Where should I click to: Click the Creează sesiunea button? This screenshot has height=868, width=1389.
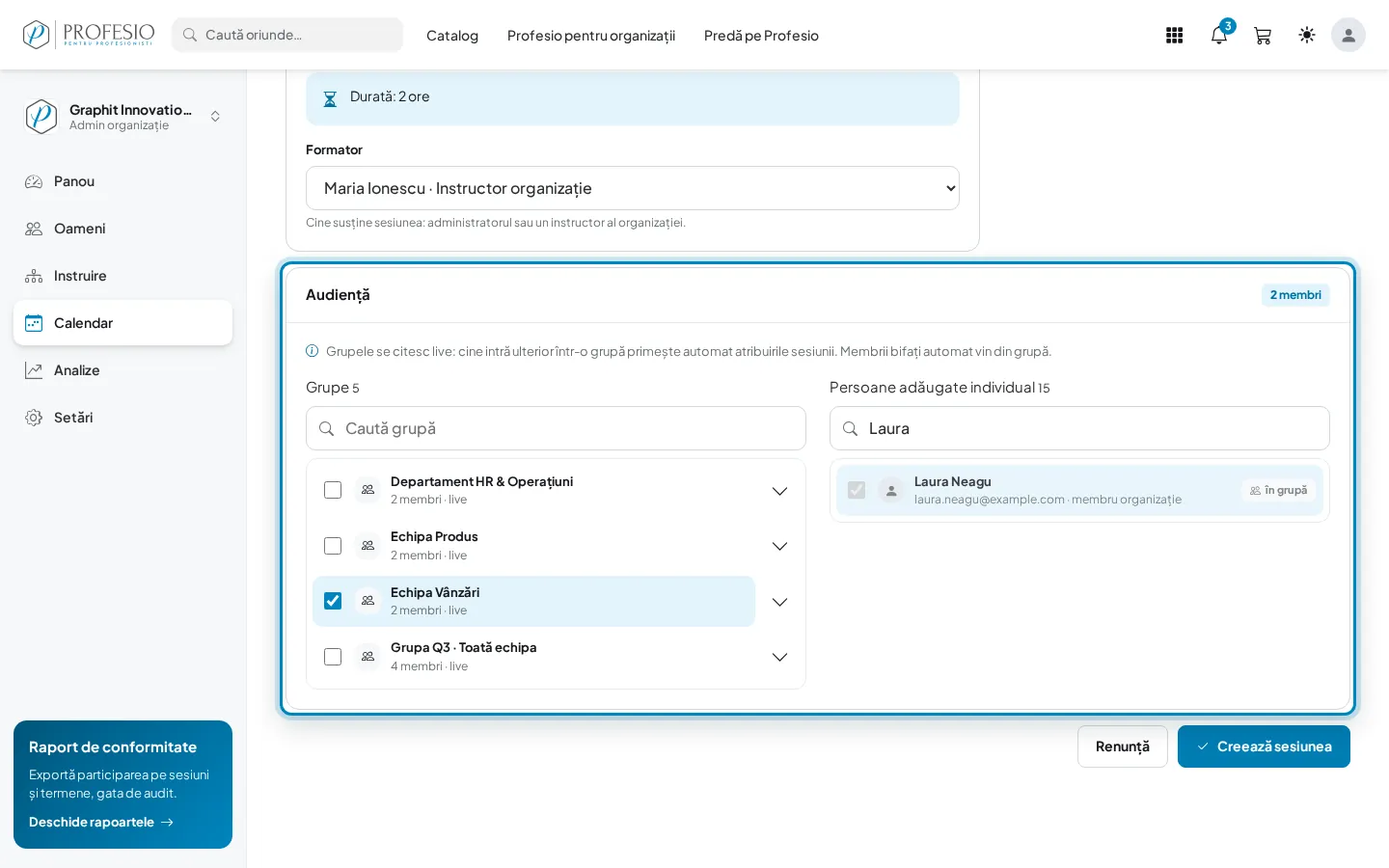[x=1264, y=746]
